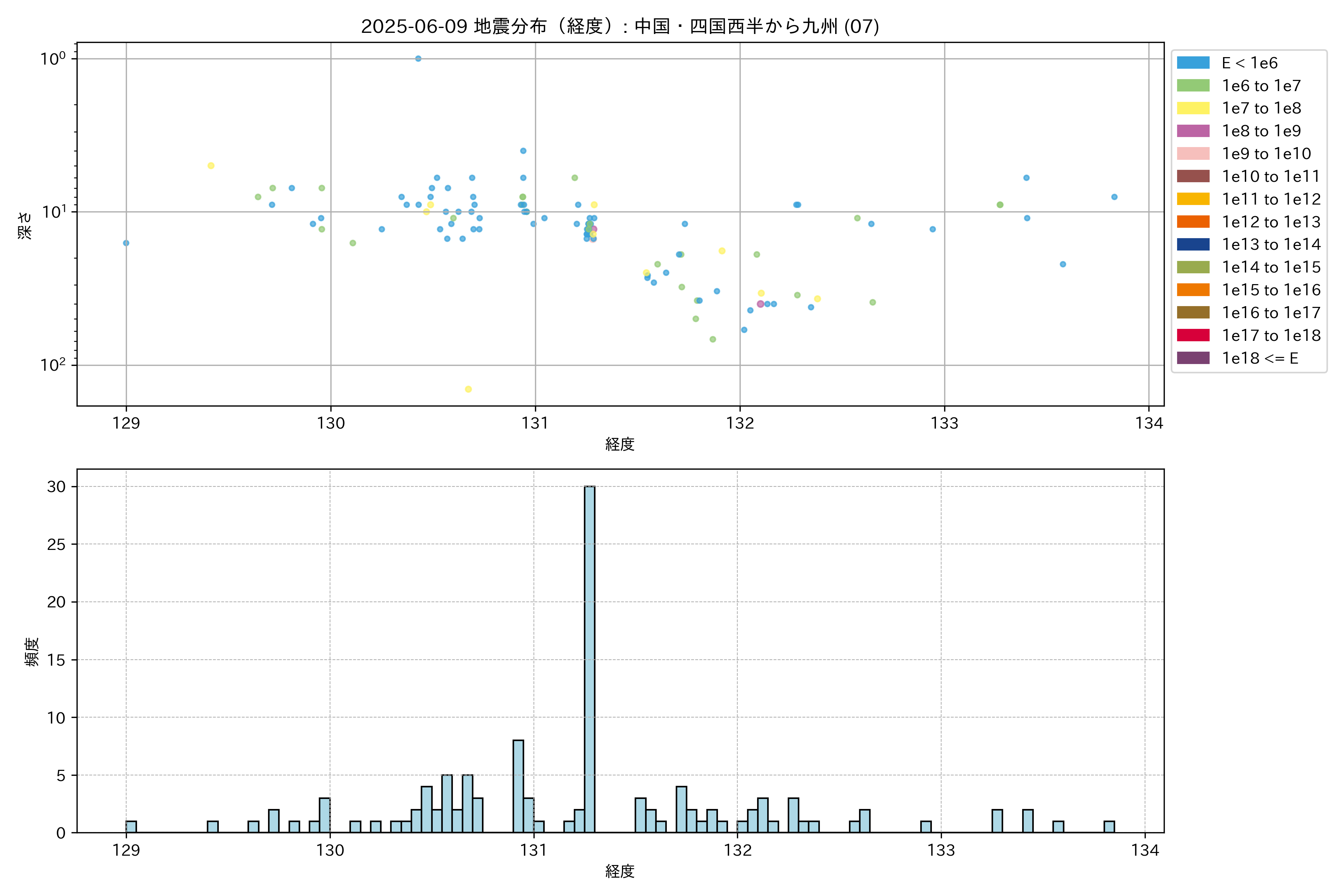1344x896 pixels.
Task: Click the histogram bar with height 8
Action: 518,786
